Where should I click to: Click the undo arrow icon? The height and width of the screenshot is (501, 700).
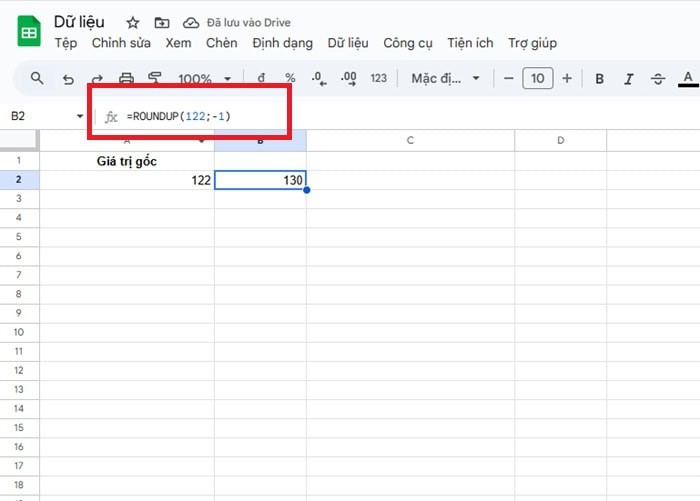[68, 79]
